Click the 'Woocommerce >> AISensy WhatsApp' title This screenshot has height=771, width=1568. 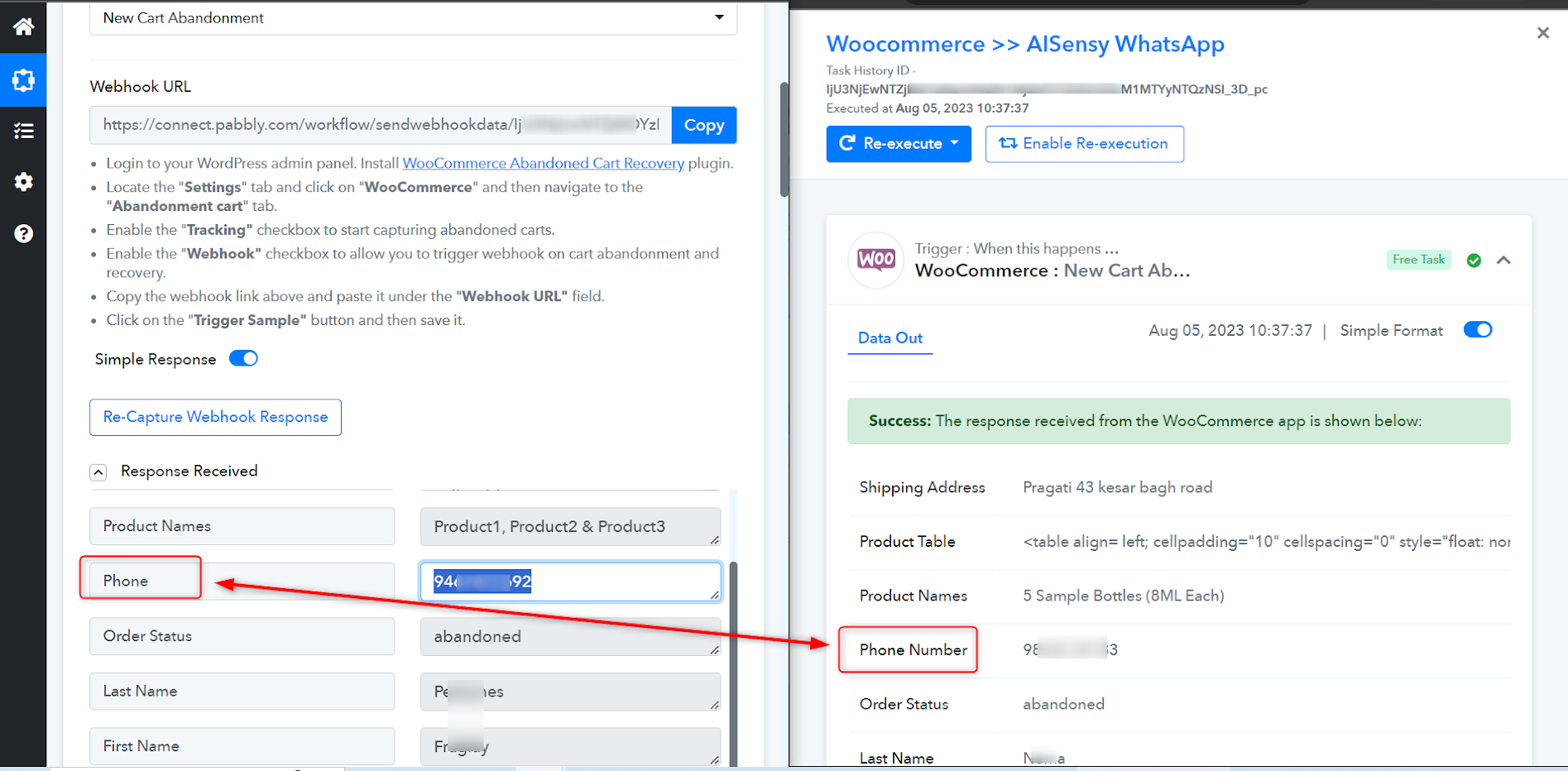(1025, 44)
